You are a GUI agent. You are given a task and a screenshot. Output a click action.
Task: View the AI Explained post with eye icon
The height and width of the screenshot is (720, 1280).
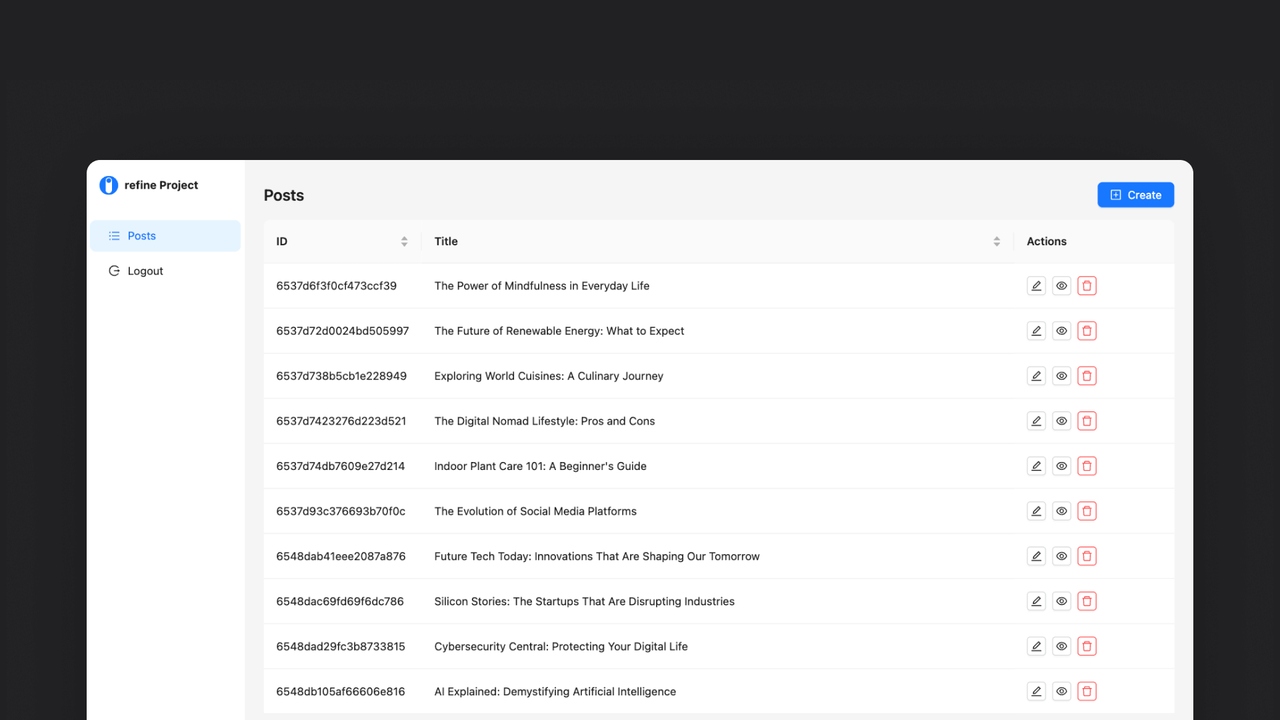click(x=1061, y=691)
